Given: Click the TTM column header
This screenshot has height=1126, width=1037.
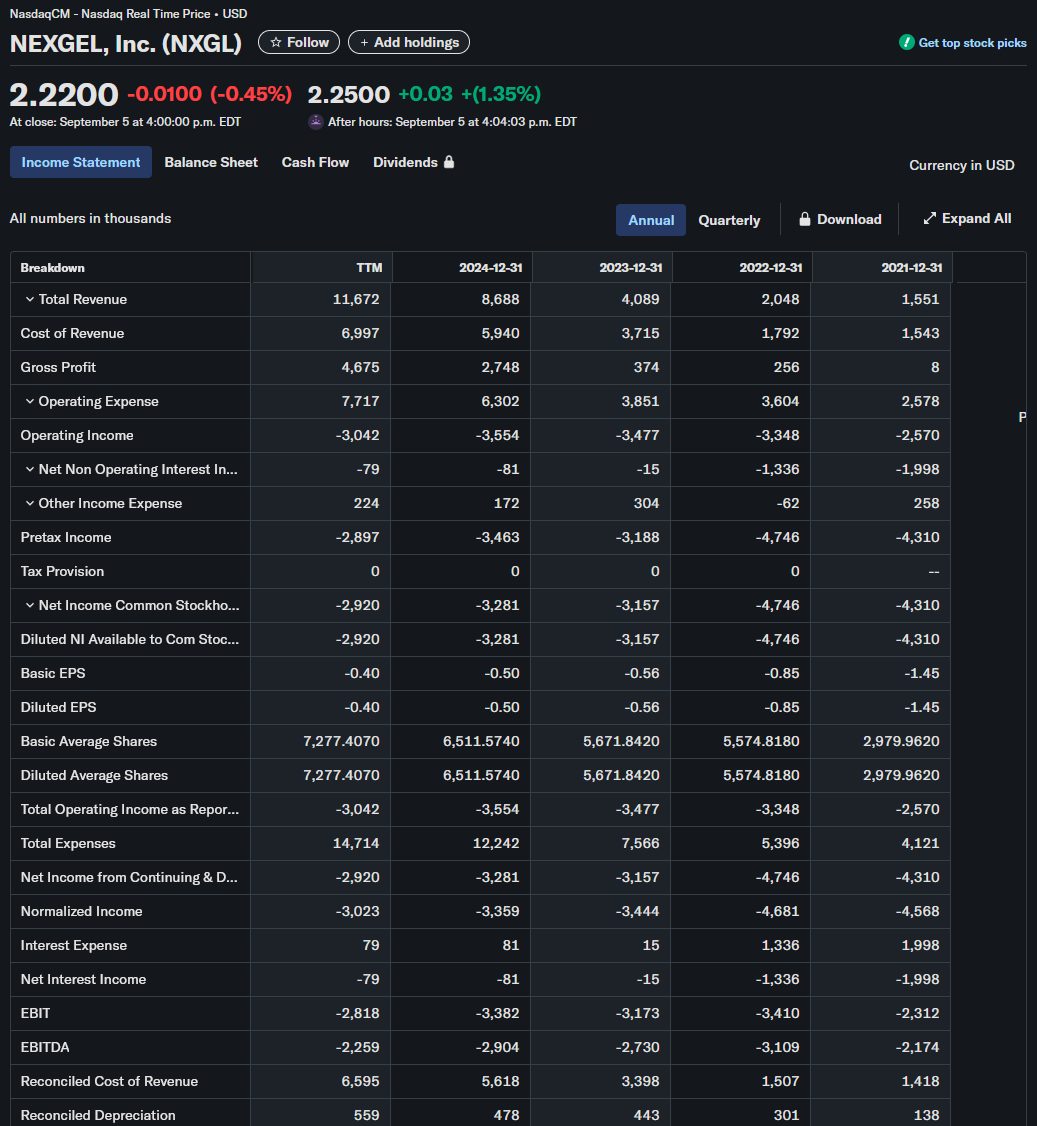Looking at the screenshot, I should pos(369,268).
